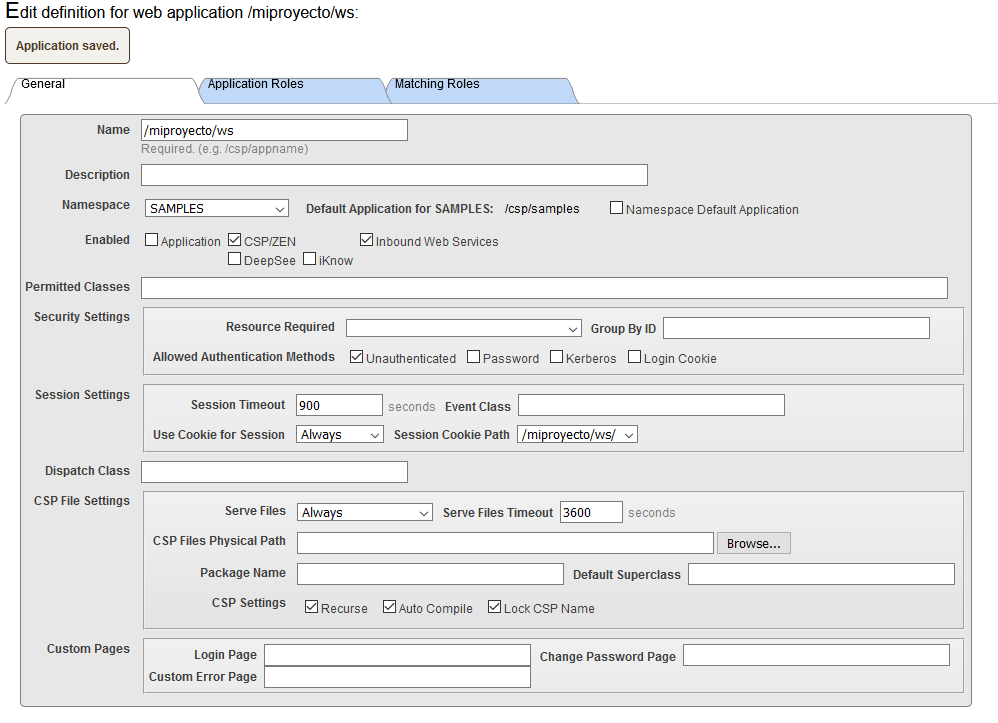Click the Browse button for physical path

pyautogui.click(x=754, y=543)
